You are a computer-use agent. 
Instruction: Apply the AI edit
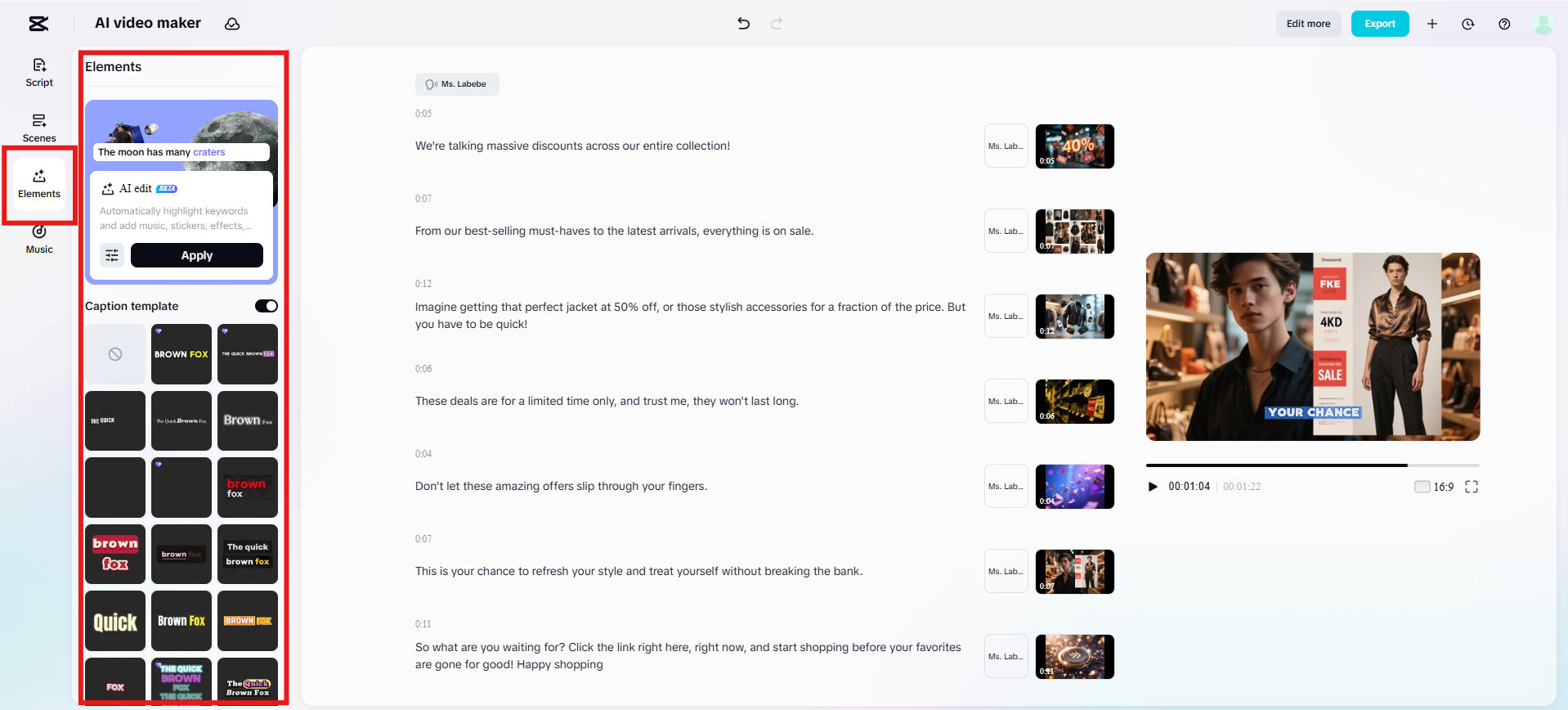pos(197,255)
